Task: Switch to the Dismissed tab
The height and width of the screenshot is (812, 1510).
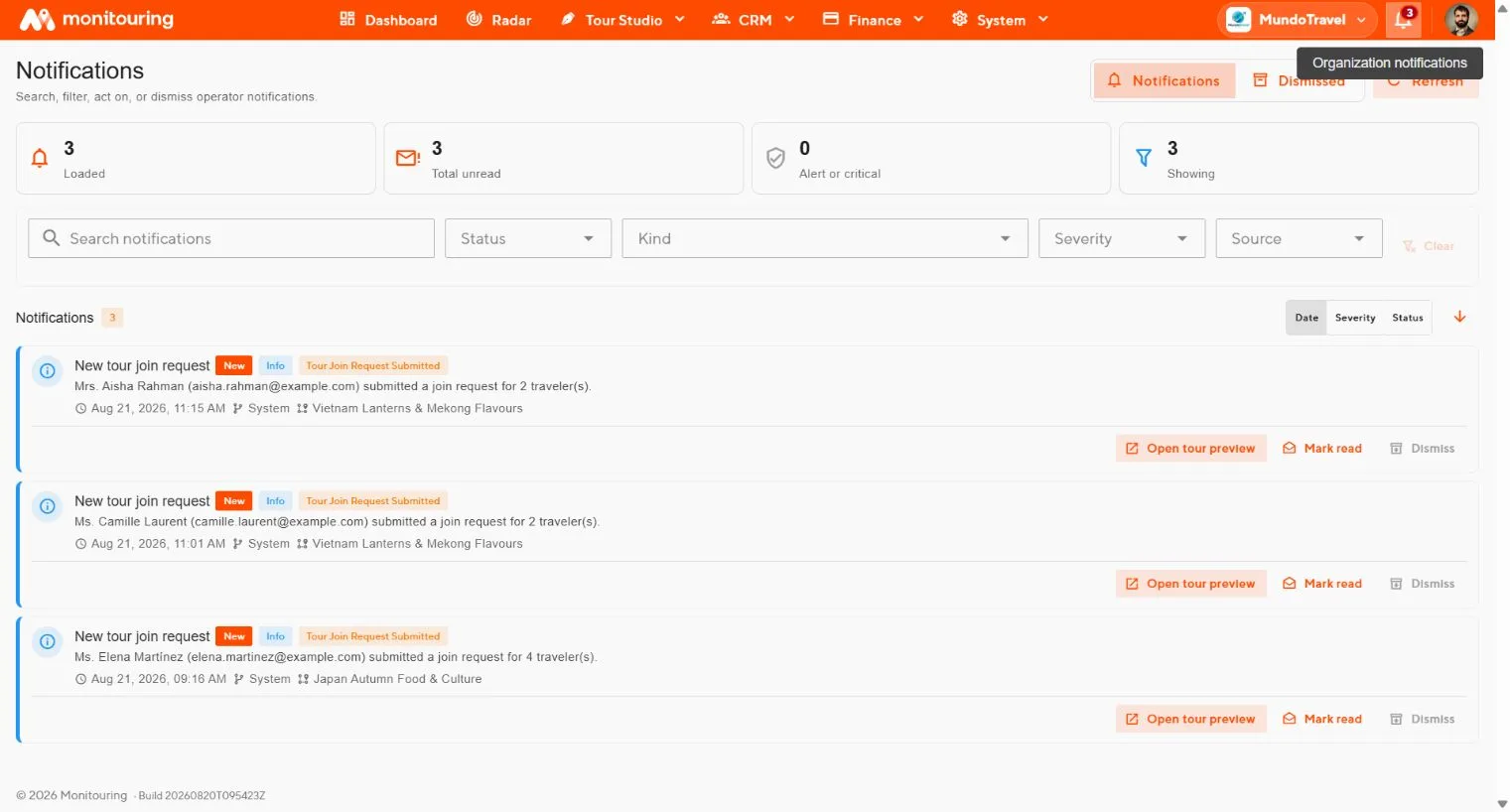Action: (x=1300, y=80)
